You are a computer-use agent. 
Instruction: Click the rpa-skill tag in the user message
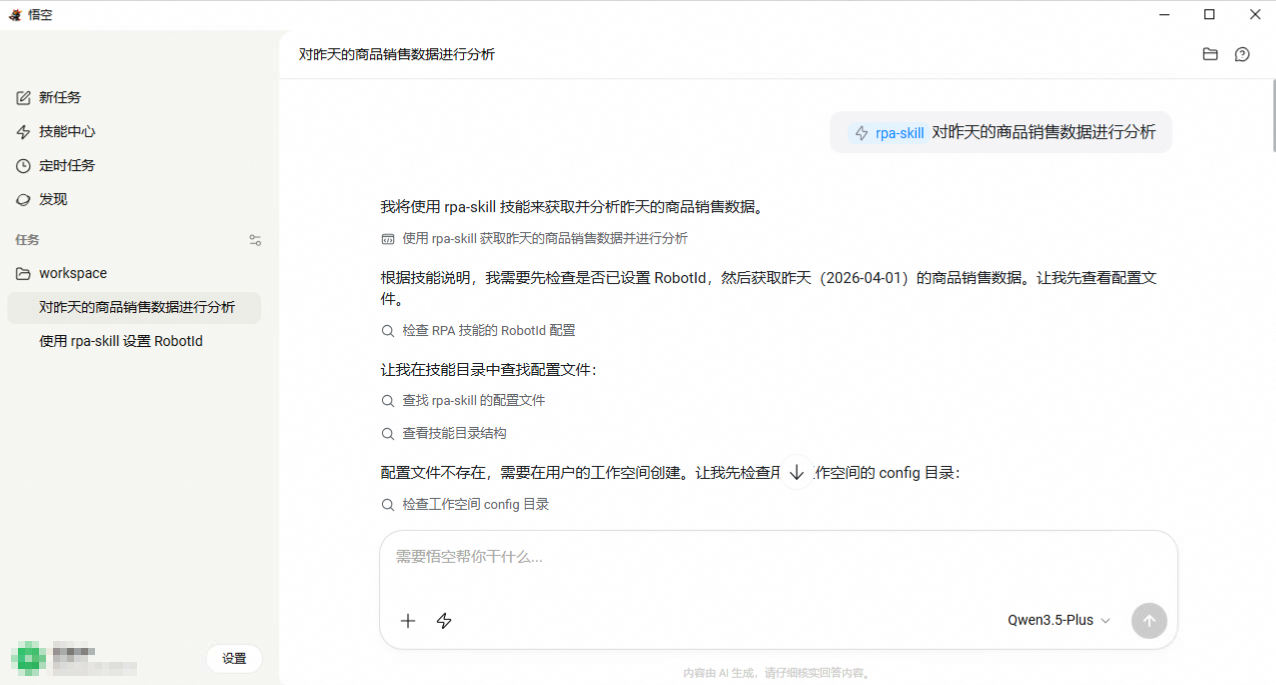coord(888,133)
